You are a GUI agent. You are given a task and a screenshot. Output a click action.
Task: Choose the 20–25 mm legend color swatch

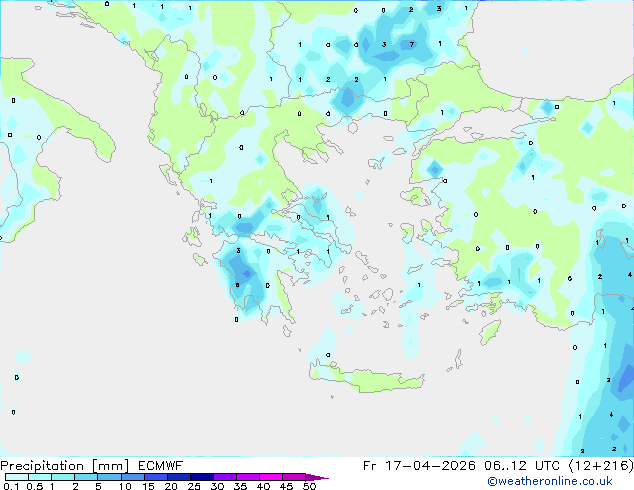(179, 477)
